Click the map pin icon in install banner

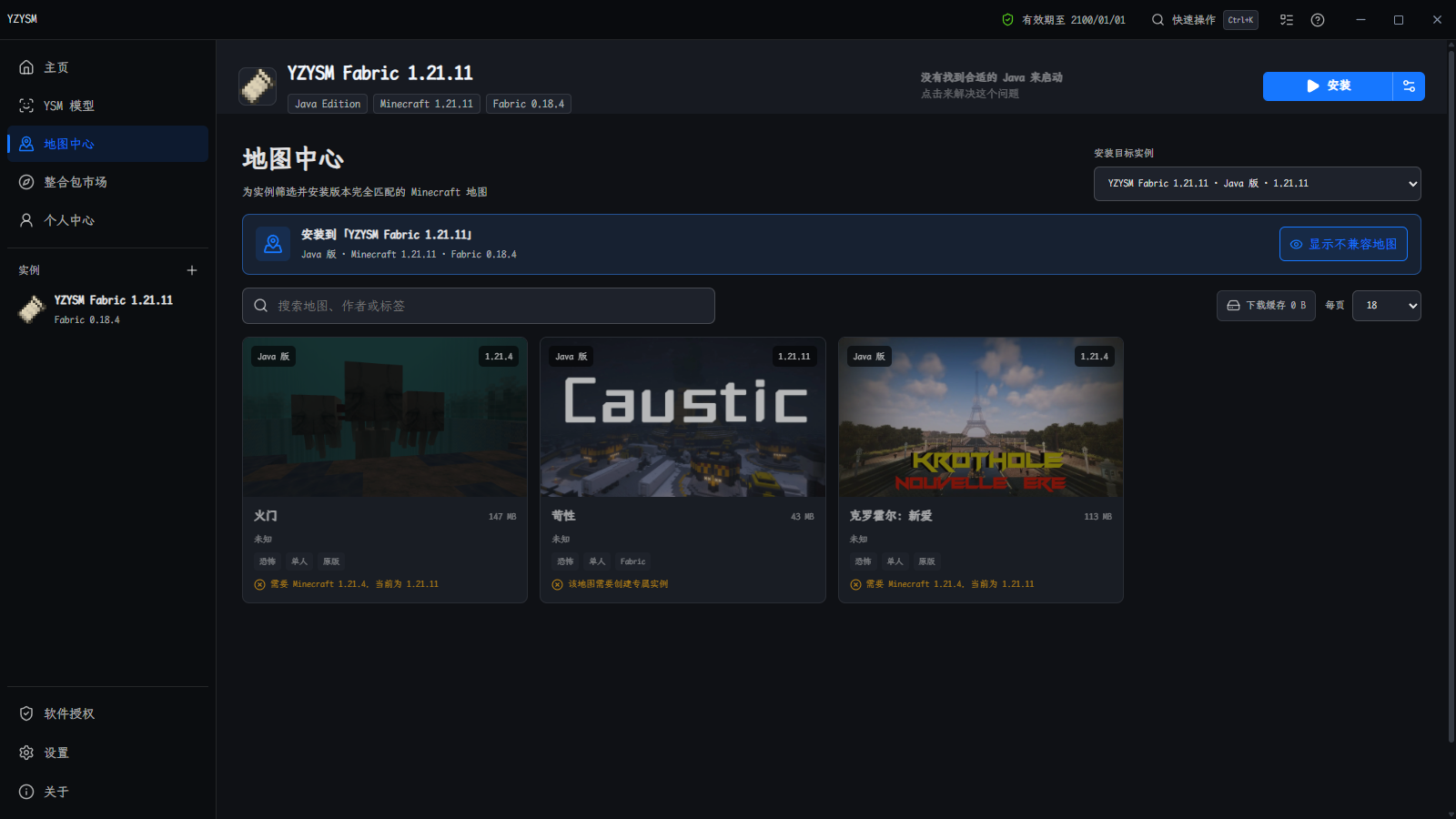273,244
